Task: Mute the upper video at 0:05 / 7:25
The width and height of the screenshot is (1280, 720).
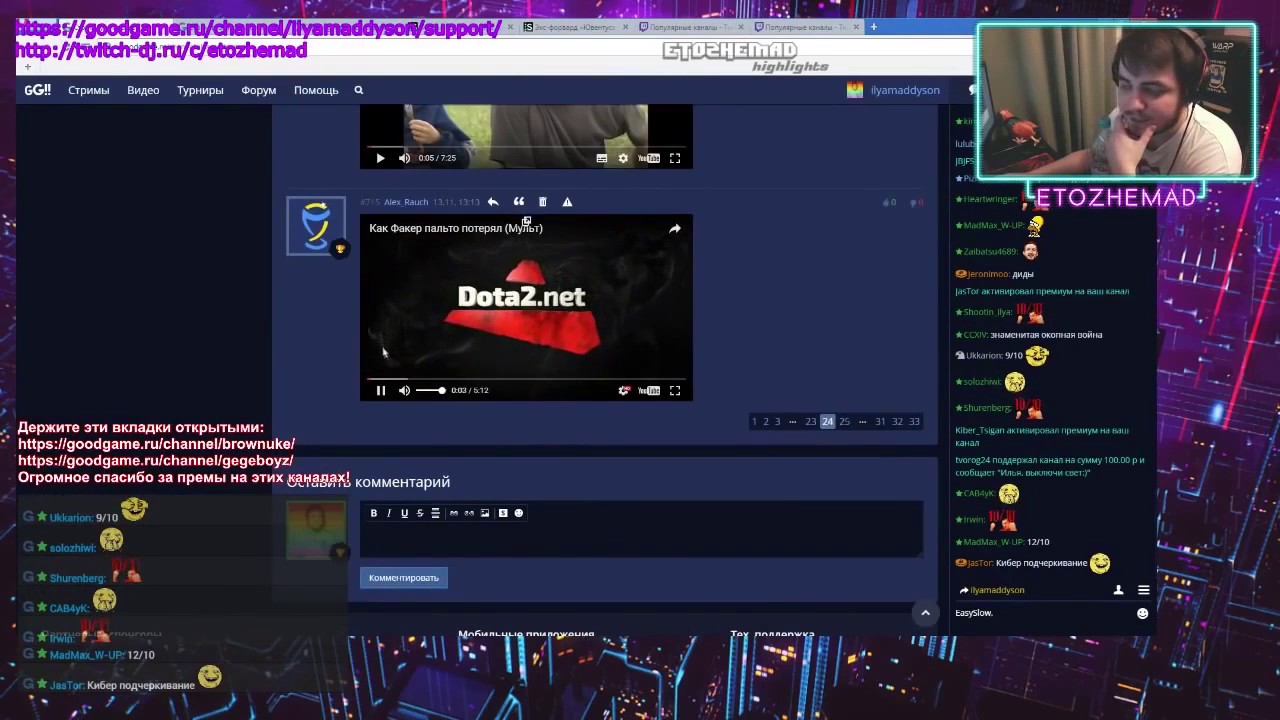Action: pos(404,158)
